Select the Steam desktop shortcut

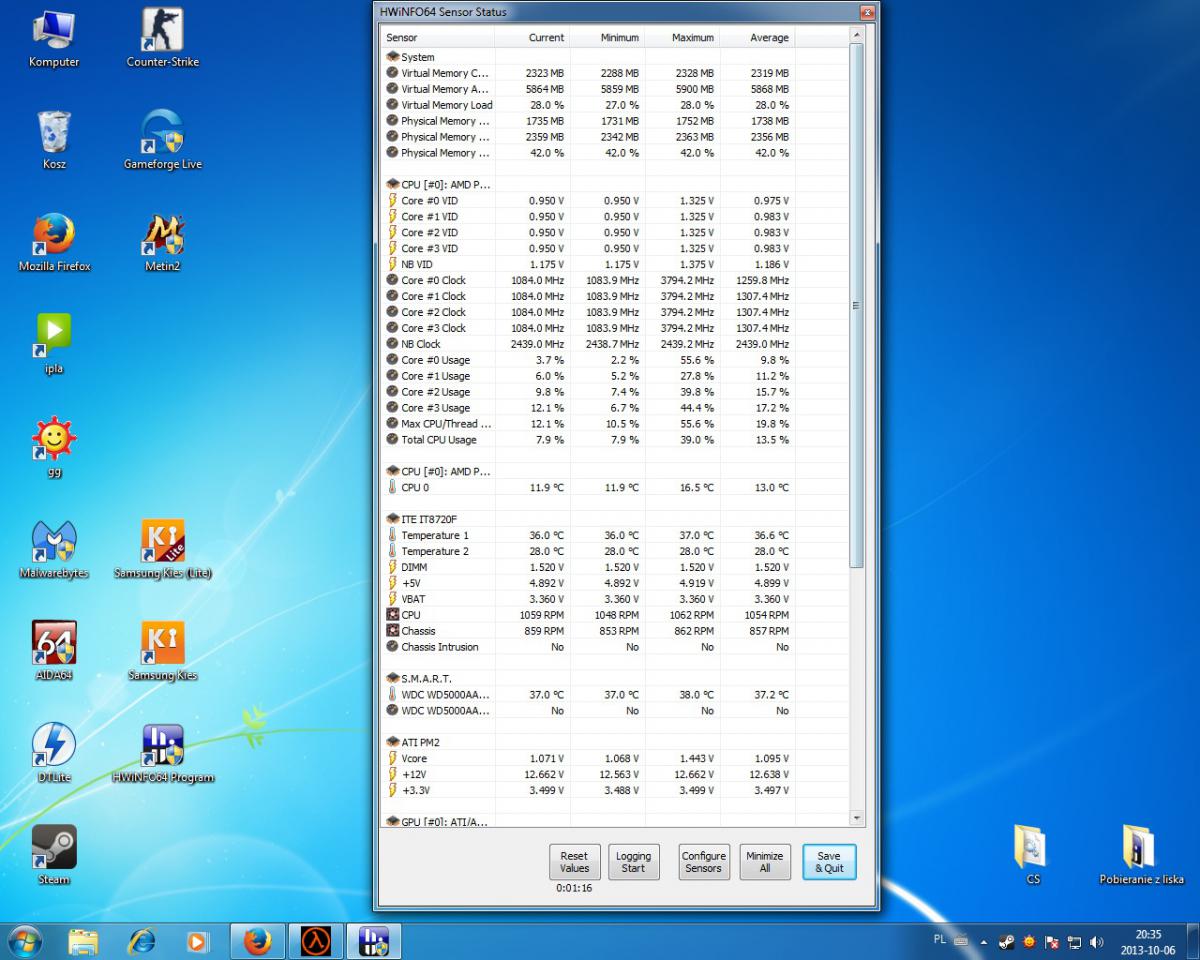click(x=54, y=855)
